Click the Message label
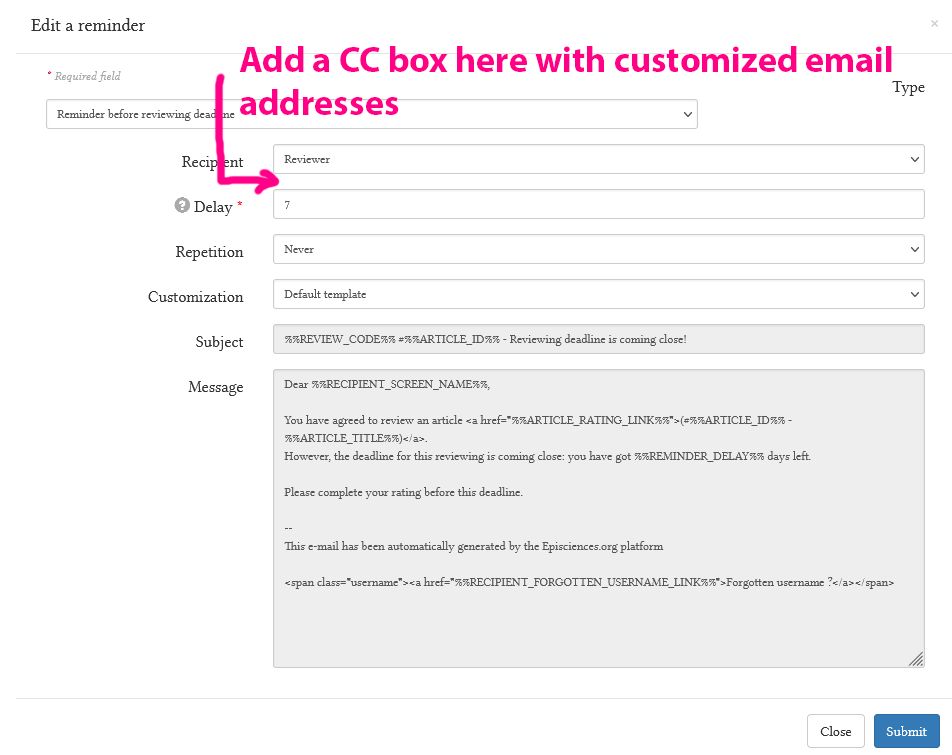 216,387
